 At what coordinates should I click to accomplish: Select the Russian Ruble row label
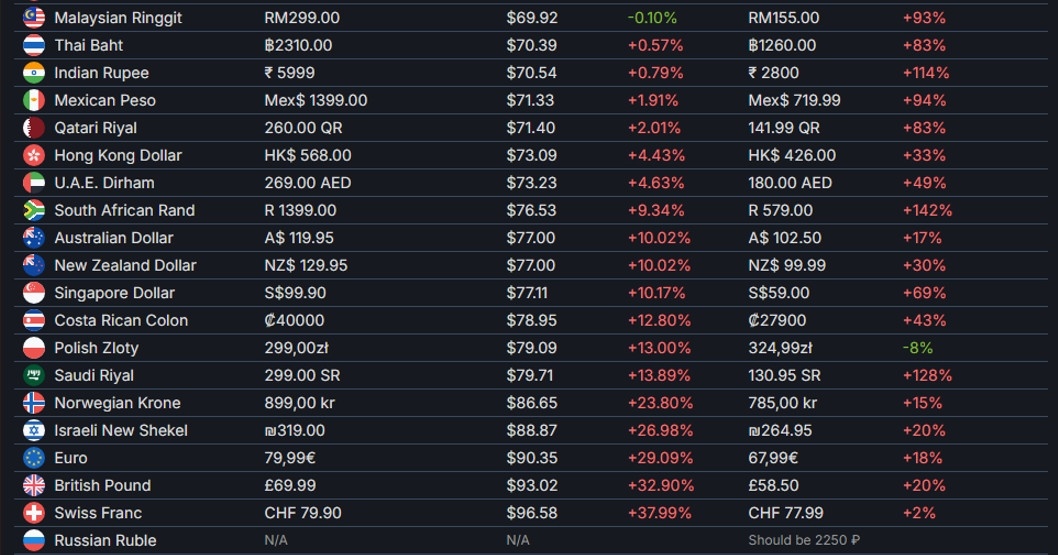[x=104, y=540]
